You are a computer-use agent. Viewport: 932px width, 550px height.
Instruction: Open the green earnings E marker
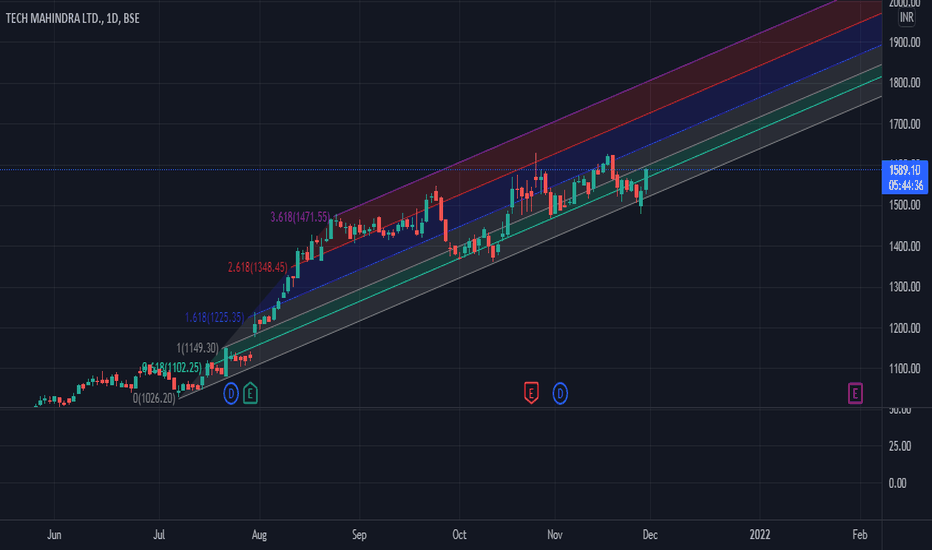click(x=250, y=393)
